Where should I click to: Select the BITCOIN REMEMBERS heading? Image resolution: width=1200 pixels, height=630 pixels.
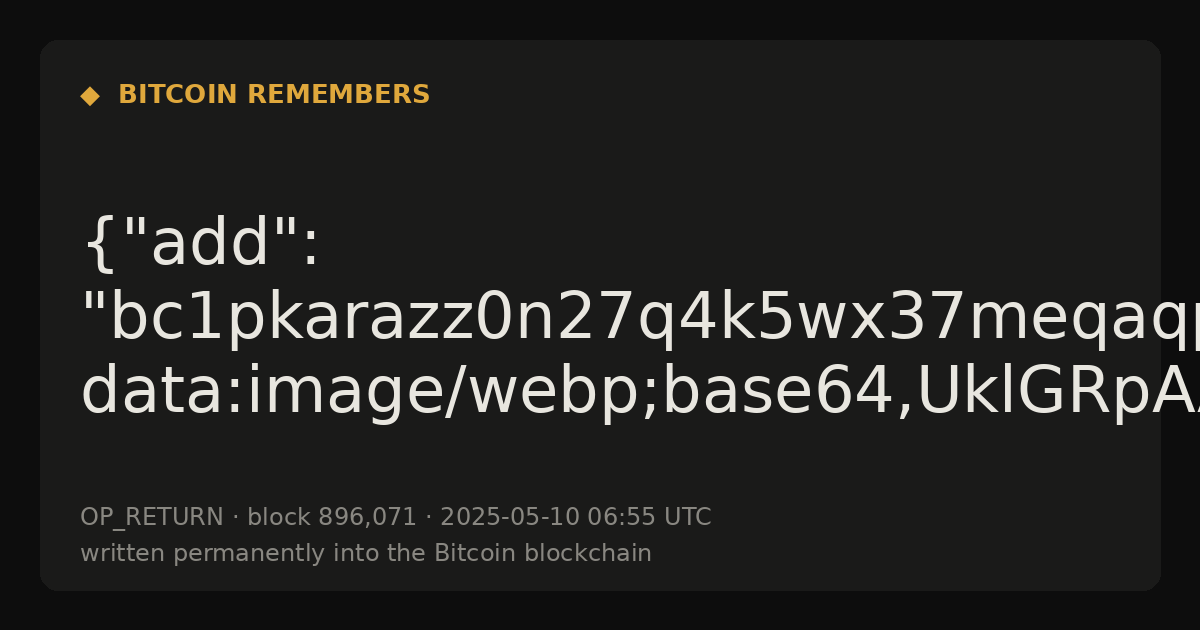tap(274, 95)
